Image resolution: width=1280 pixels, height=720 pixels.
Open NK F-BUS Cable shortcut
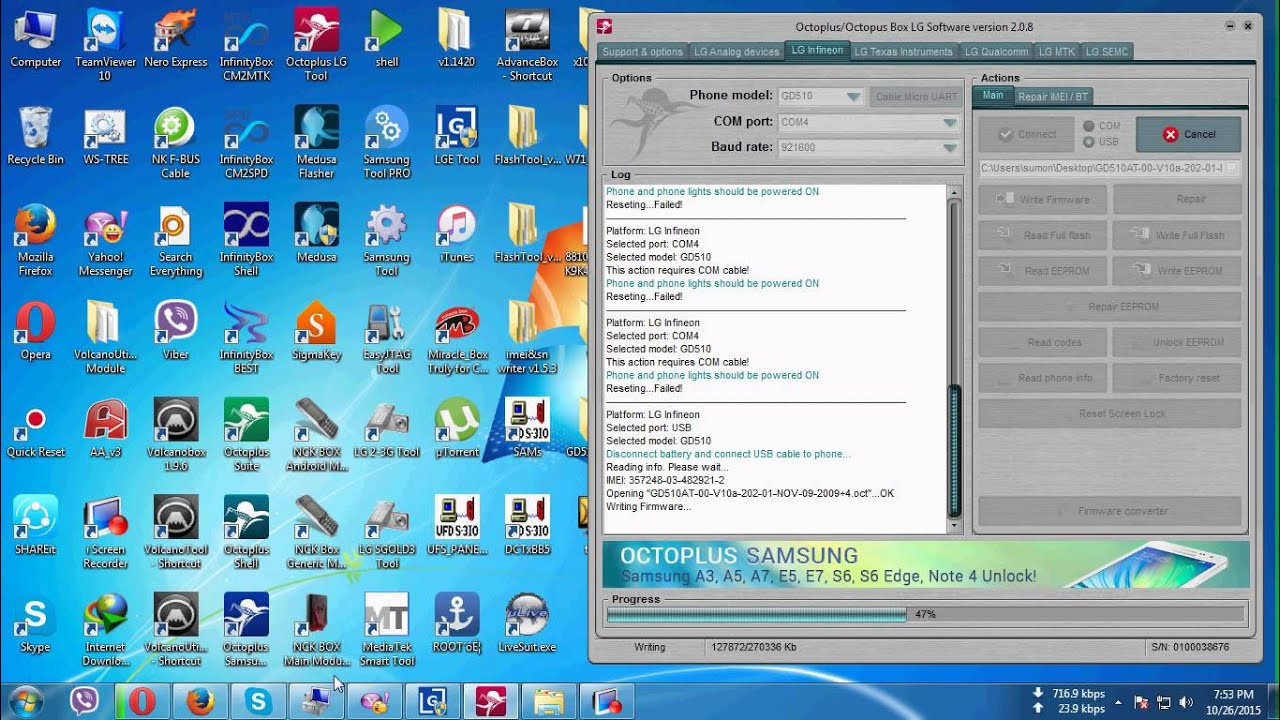175,143
